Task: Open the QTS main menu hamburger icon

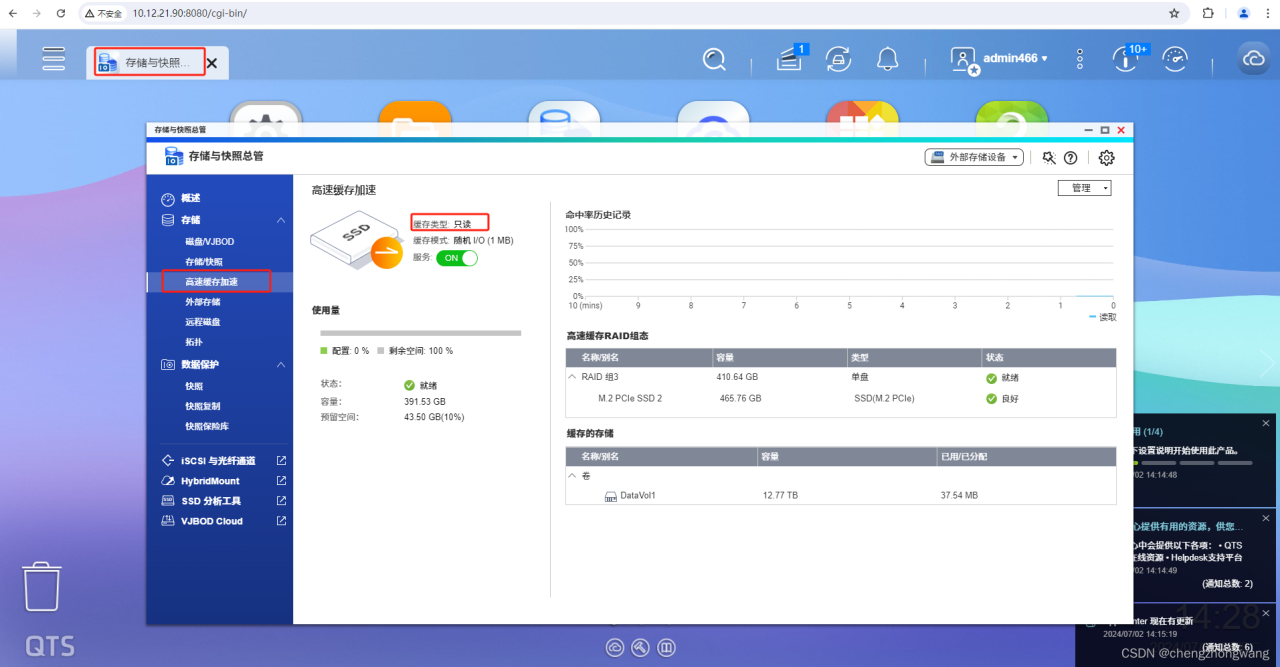Action: pos(54,59)
